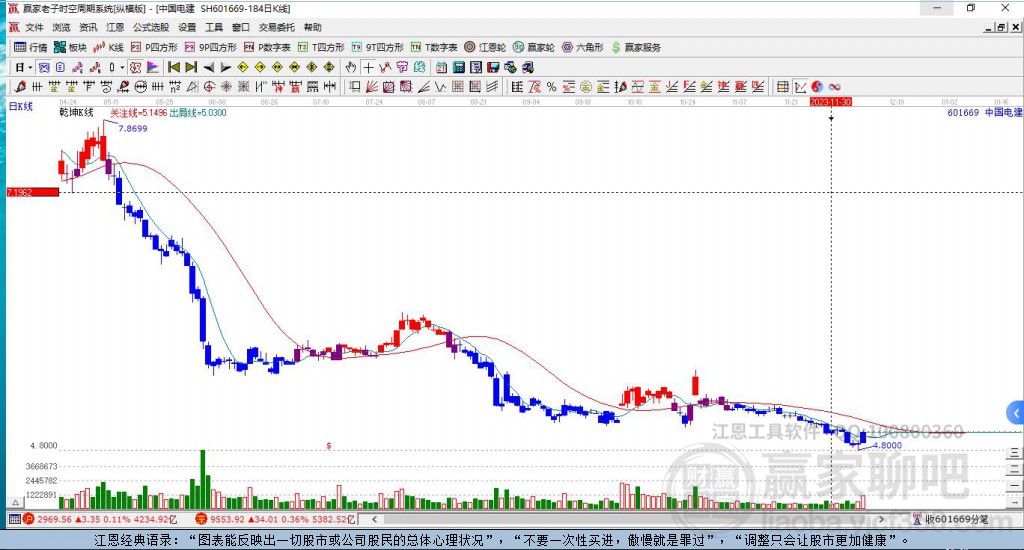Jump to first bar icon
The height and width of the screenshot is (550, 1024).
click(x=174, y=67)
